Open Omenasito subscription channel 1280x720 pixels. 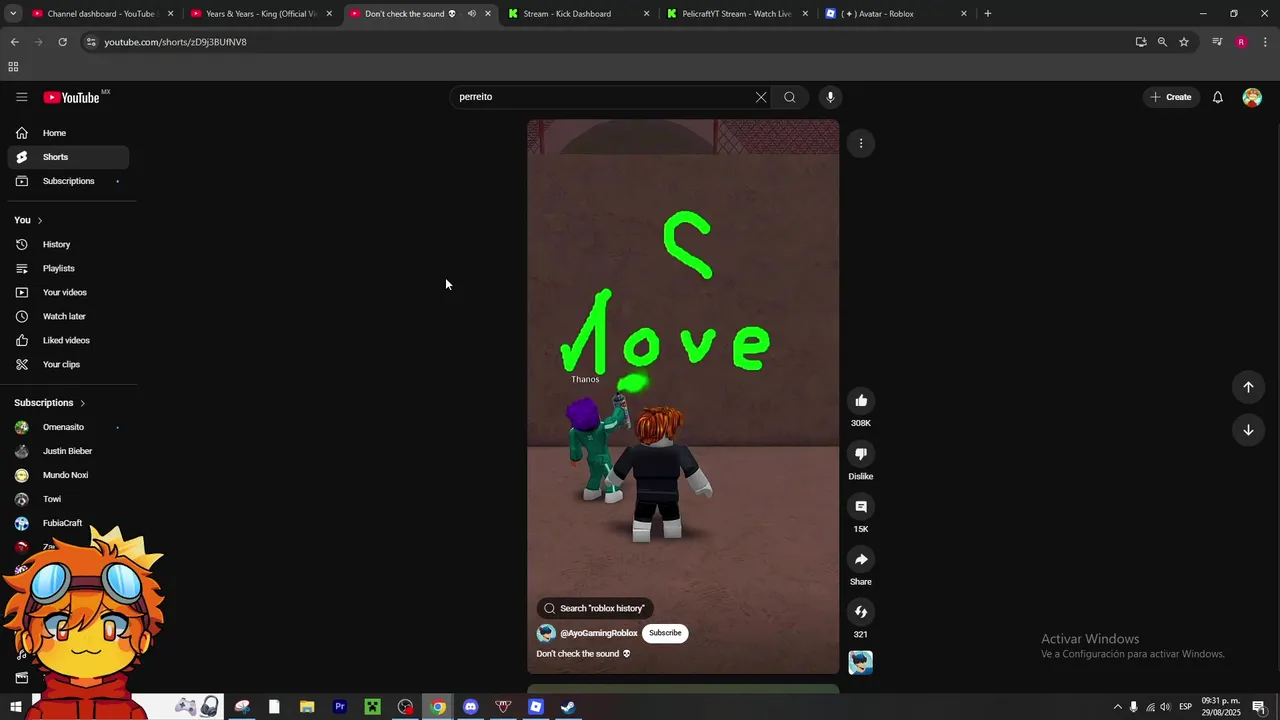(68, 427)
